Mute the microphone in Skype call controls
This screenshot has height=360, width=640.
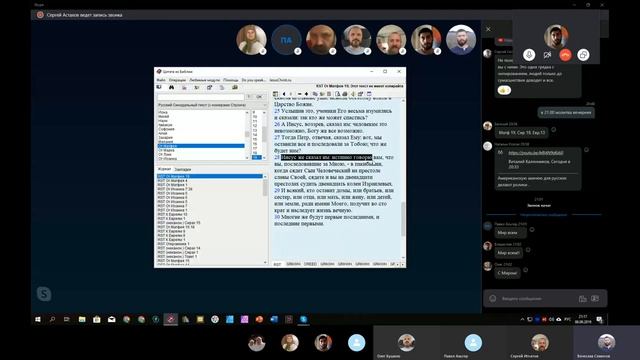529,55
